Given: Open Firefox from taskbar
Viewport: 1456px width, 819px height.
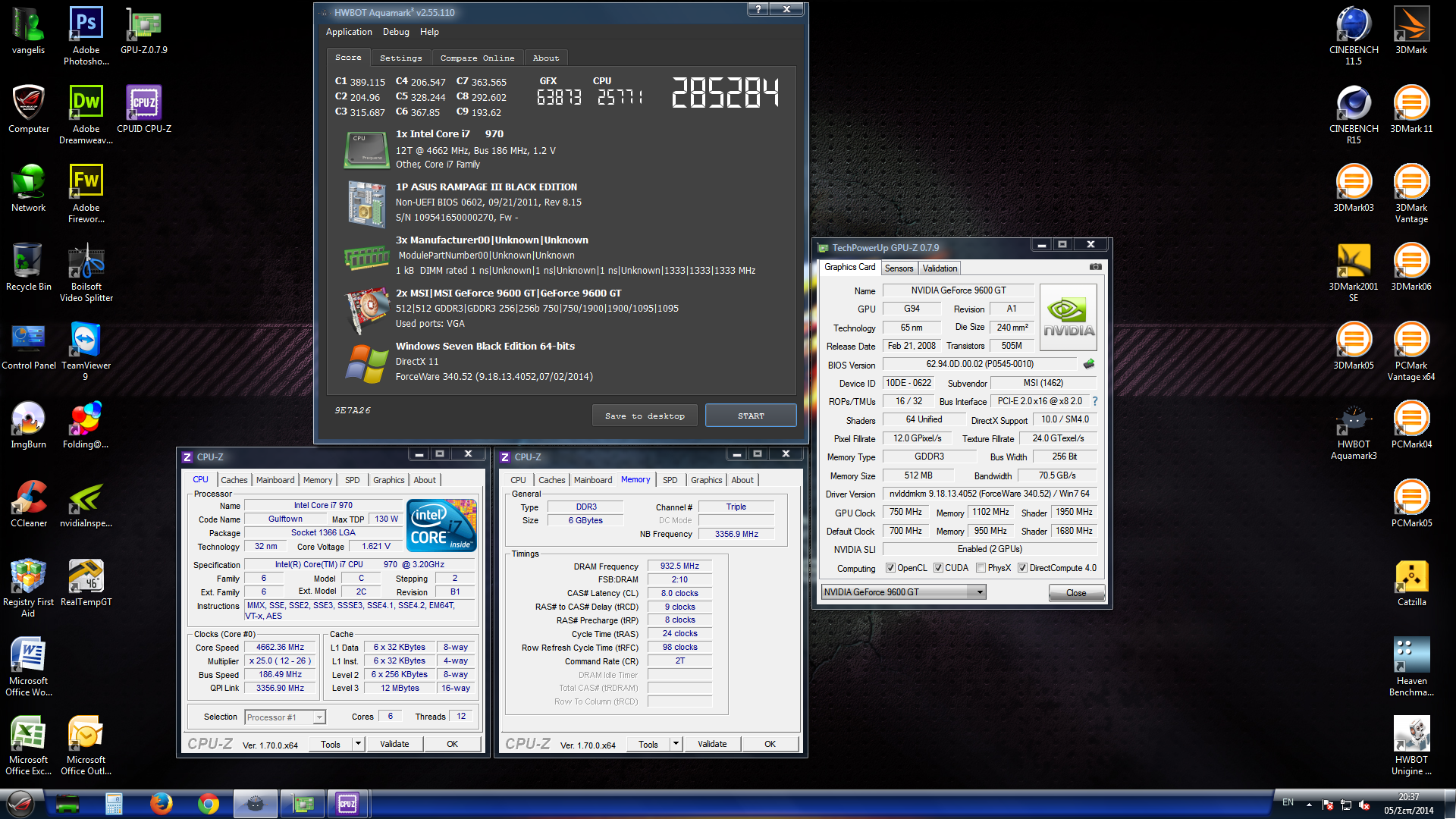Looking at the screenshot, I should (x=161, y=804).
